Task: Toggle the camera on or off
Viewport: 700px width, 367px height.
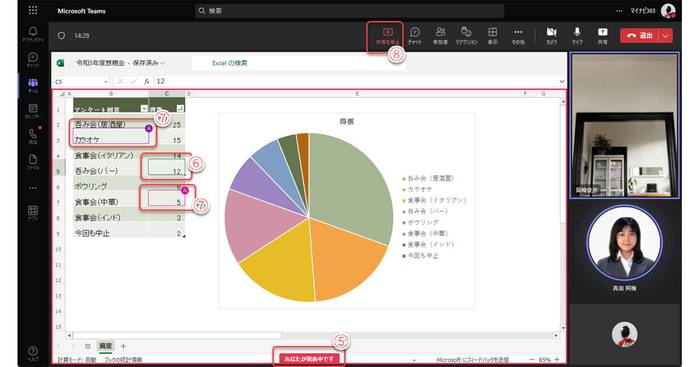Action: (552, 36)
